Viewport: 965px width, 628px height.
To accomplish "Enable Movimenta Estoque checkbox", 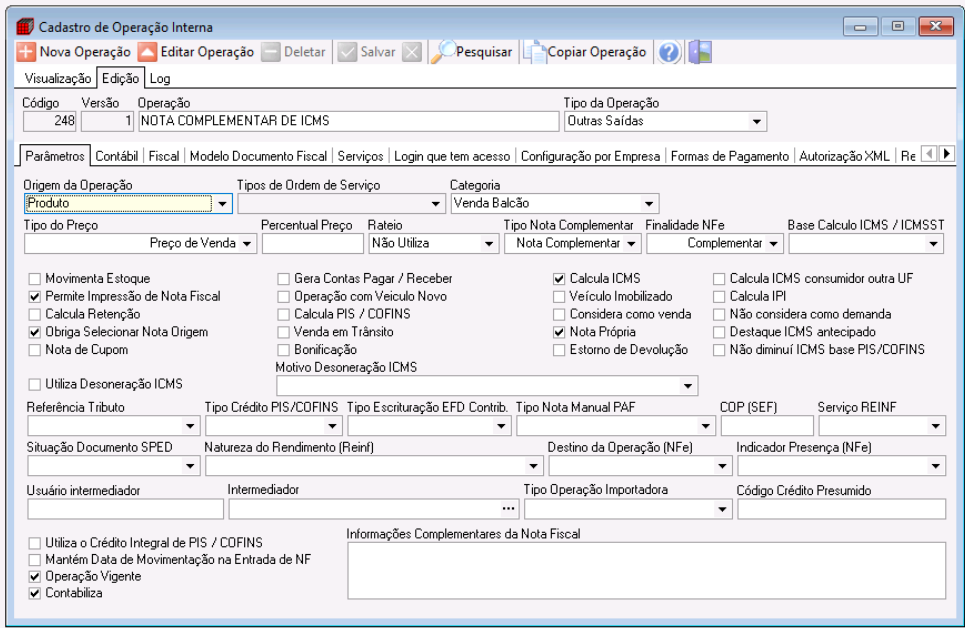I will 34,279.
